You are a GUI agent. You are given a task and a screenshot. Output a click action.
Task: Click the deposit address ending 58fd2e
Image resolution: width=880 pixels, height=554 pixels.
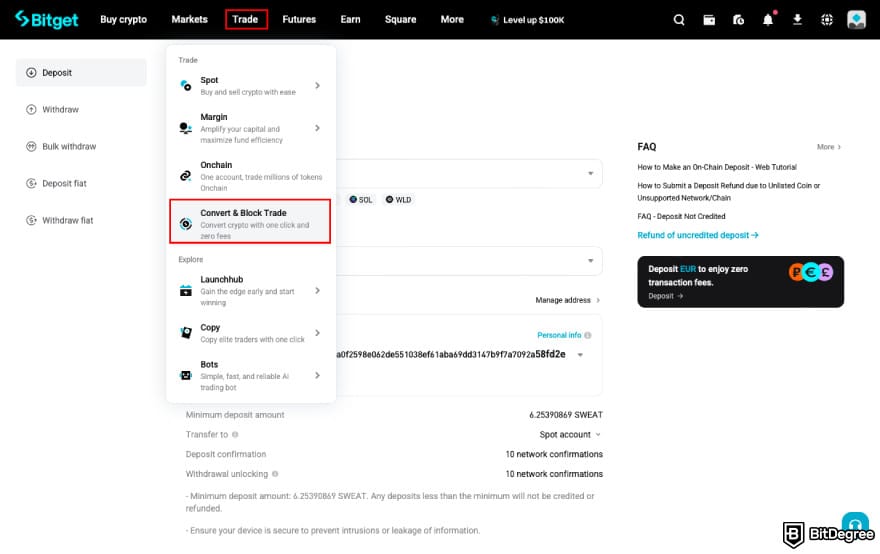(x=451, y=354)
